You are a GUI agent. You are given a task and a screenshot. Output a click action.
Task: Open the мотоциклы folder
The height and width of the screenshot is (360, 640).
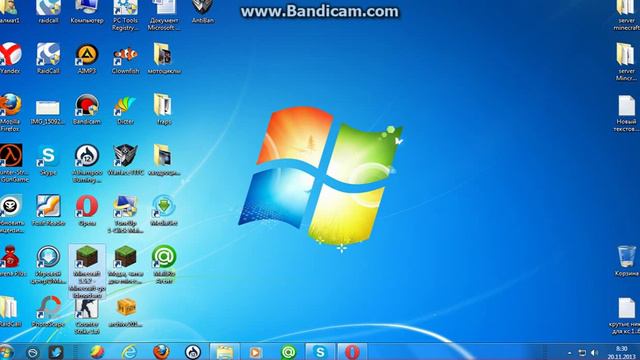tap(164, 58)
